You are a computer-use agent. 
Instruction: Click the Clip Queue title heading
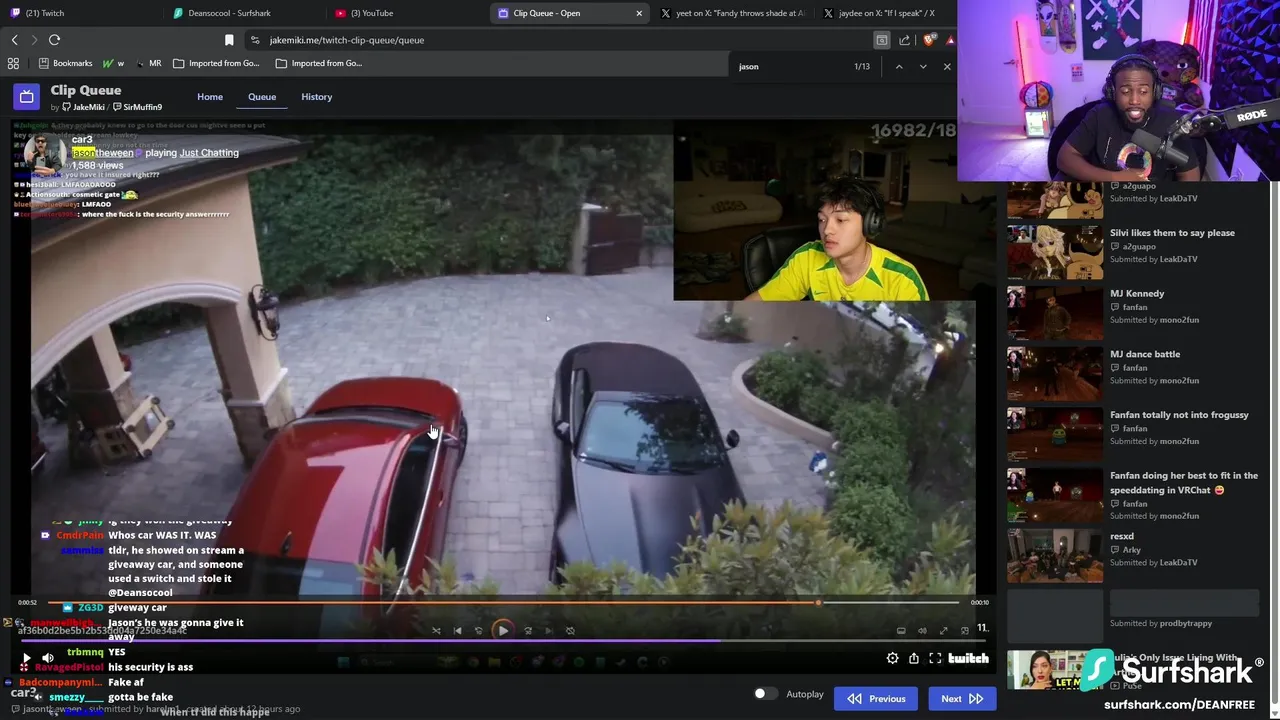point(86,90)
